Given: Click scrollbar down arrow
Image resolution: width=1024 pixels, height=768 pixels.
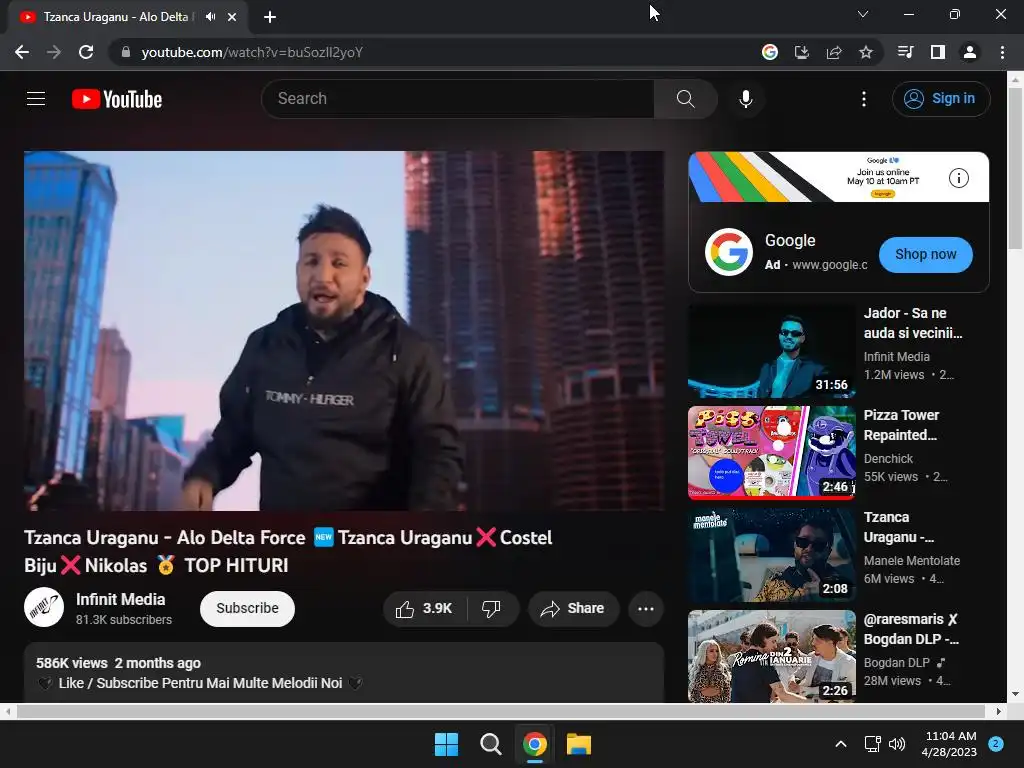Looking at the screenshot, I should click(x=1015, y=694).
